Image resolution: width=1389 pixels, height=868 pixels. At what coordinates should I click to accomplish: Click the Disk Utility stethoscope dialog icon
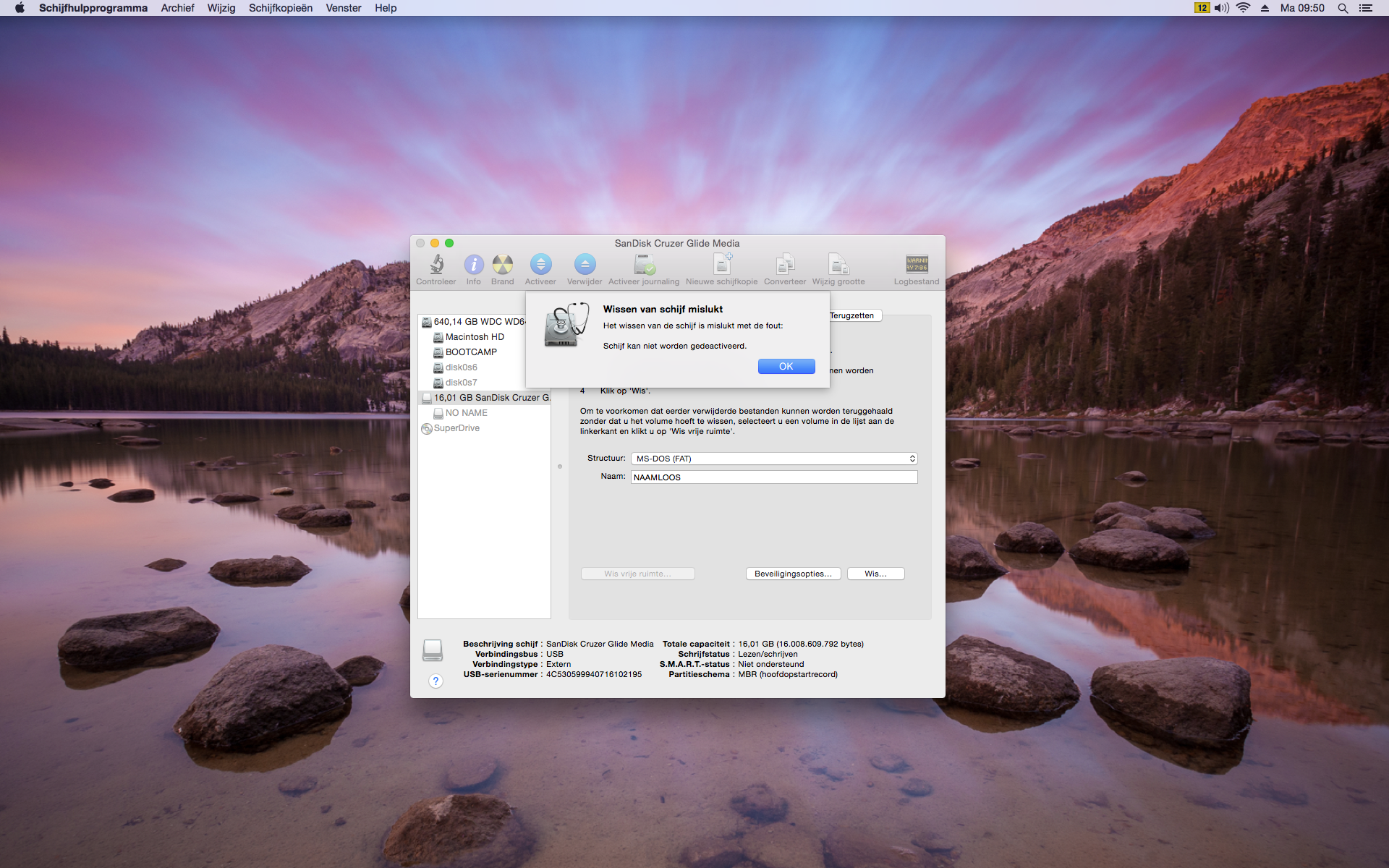coord(566,325)
